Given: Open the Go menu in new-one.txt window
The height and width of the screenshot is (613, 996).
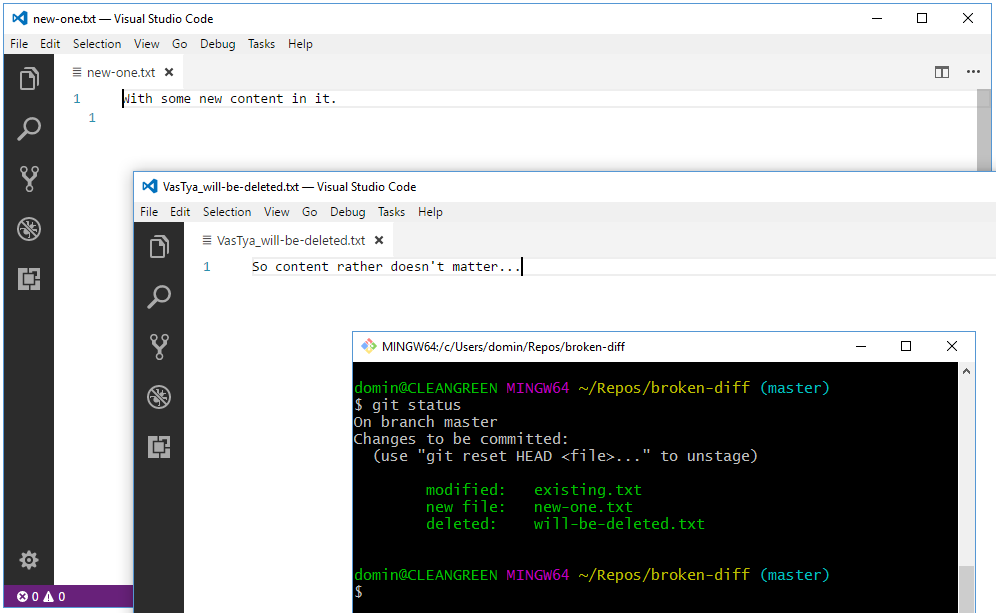Looking at the screenshot, I should pyautogui.click(x=179, y=44).
